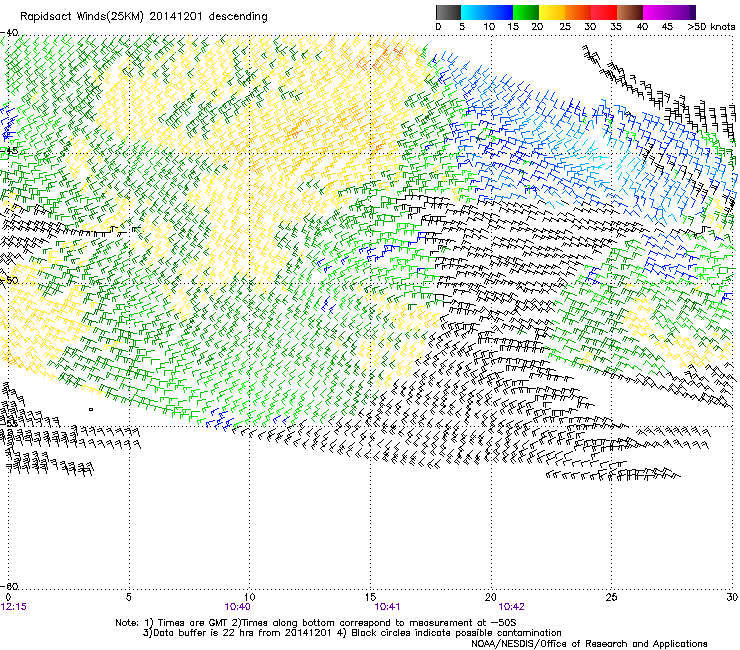The image size is (740, 650).
Task: Pick the blue 5–15 knots legend swatch
Action: pos(487,12)
